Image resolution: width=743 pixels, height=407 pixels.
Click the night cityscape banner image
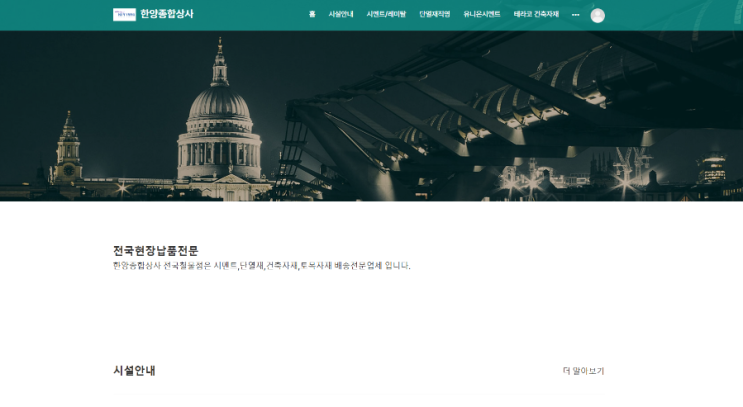tap(372, 116)
